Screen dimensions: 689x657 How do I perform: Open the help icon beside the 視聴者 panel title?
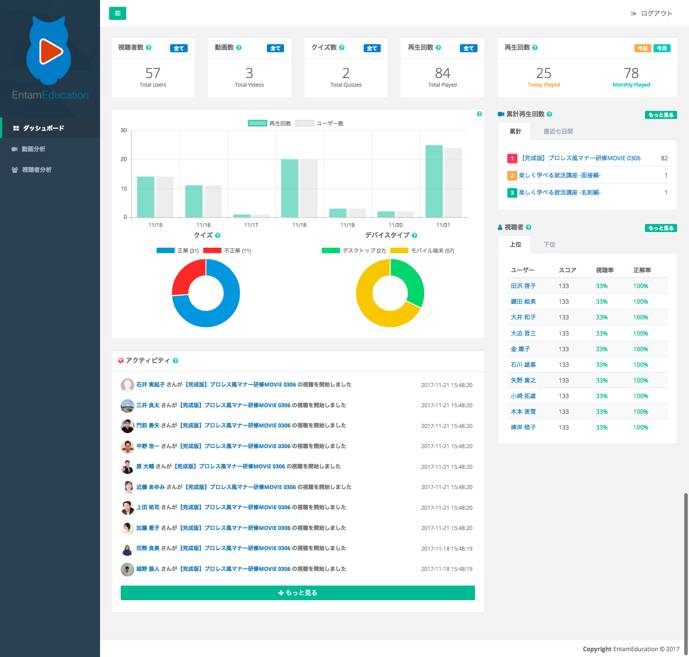click(x=529, y=227)
